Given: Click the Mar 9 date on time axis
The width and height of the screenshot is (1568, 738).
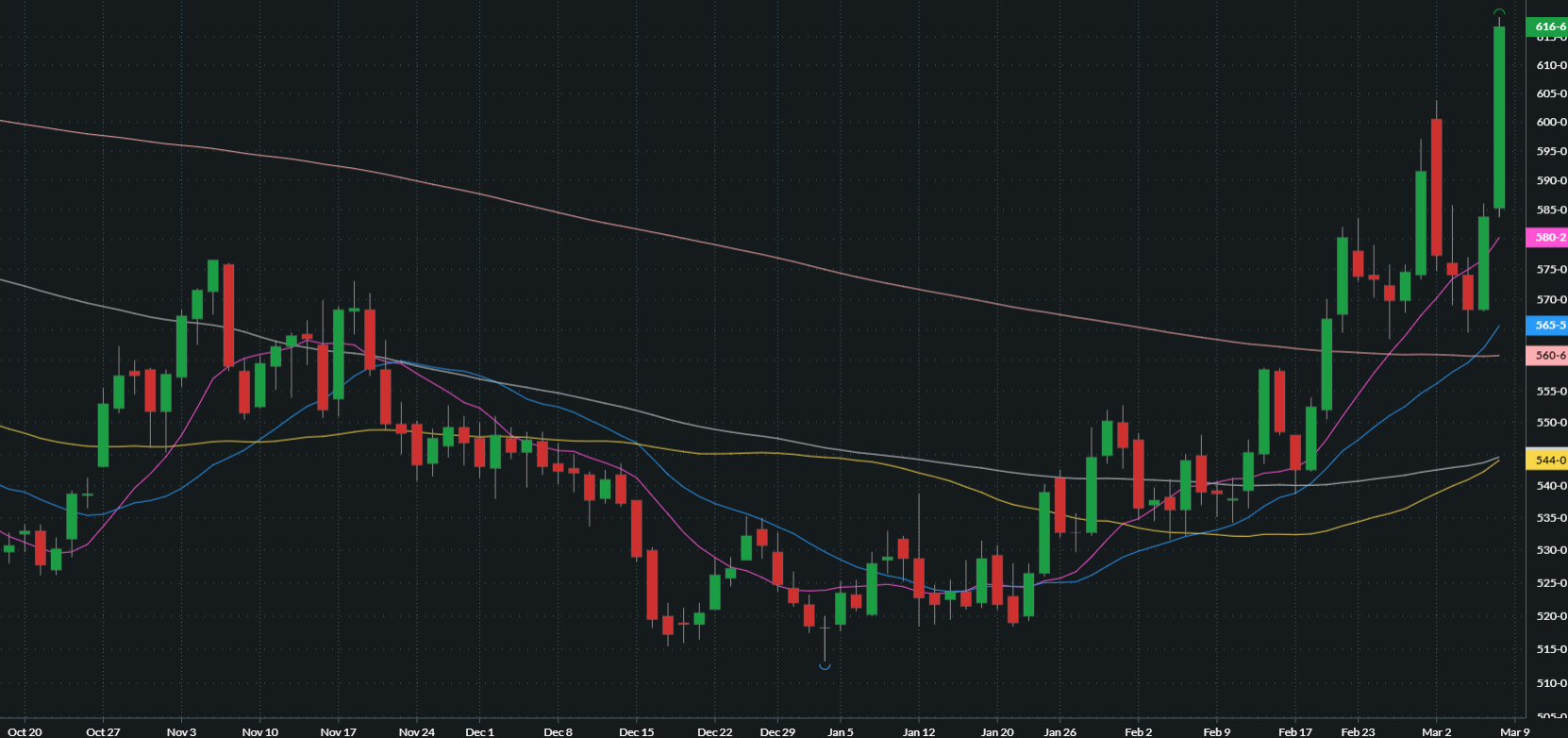Looking at the screenshot, I should point(1514,731).
